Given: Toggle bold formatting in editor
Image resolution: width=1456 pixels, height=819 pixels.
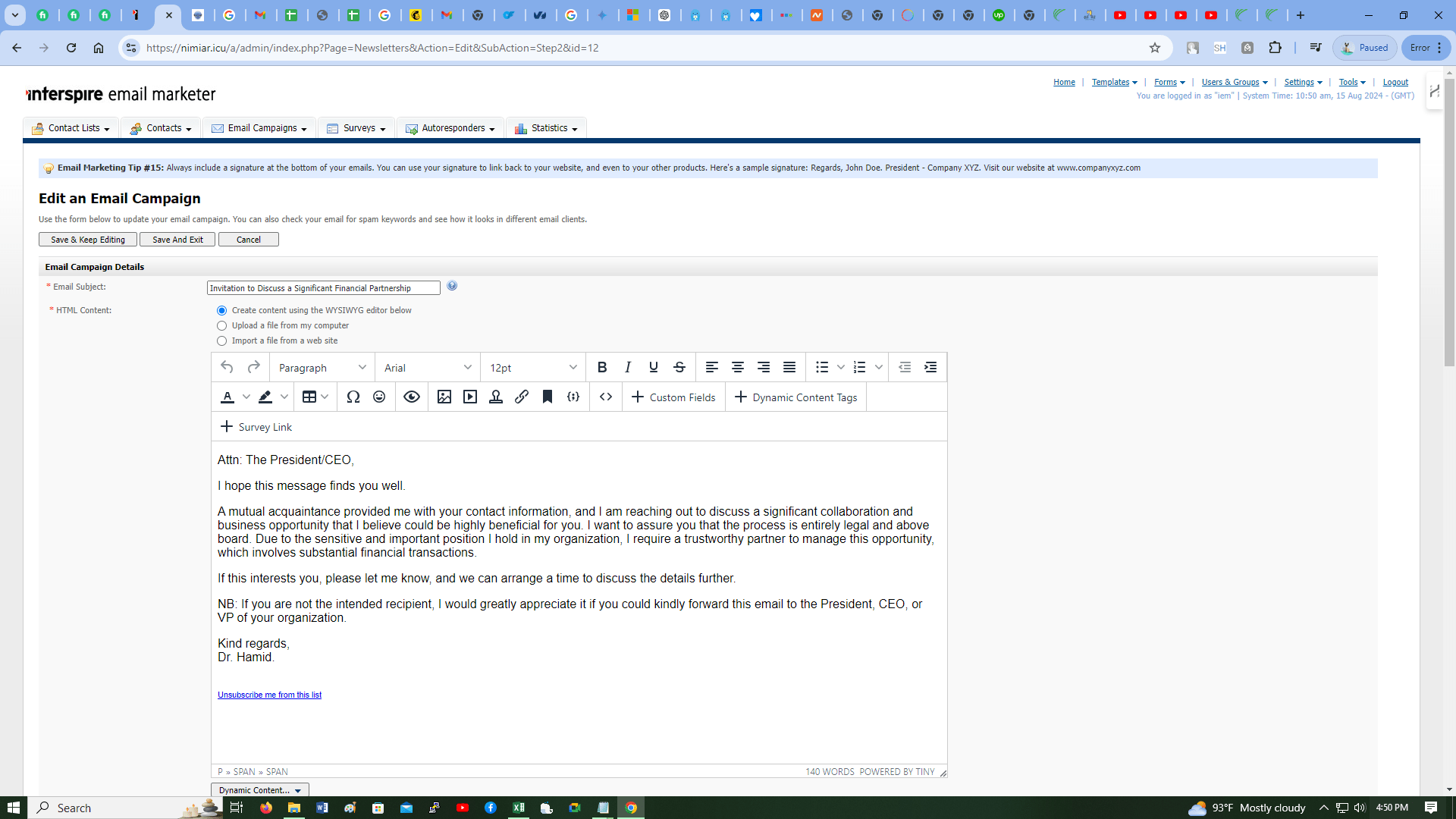Looking at the screenshot, I should 602,367.
